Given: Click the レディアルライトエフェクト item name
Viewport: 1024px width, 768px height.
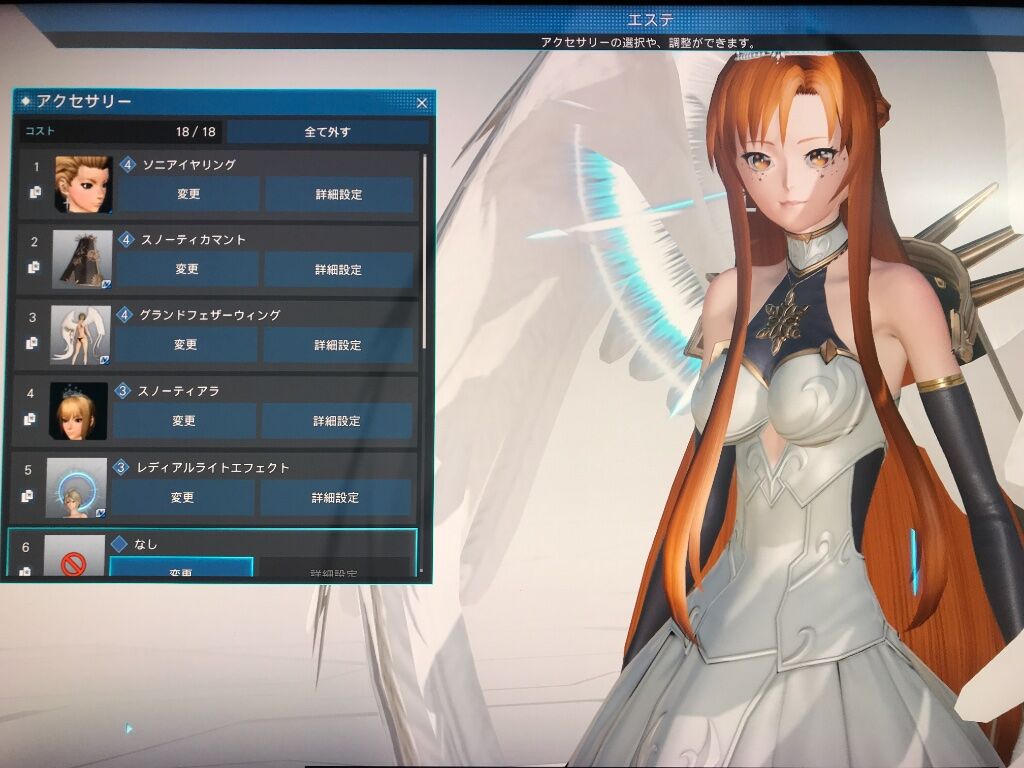Looking at the screenshot, I should tap(212, 468).
